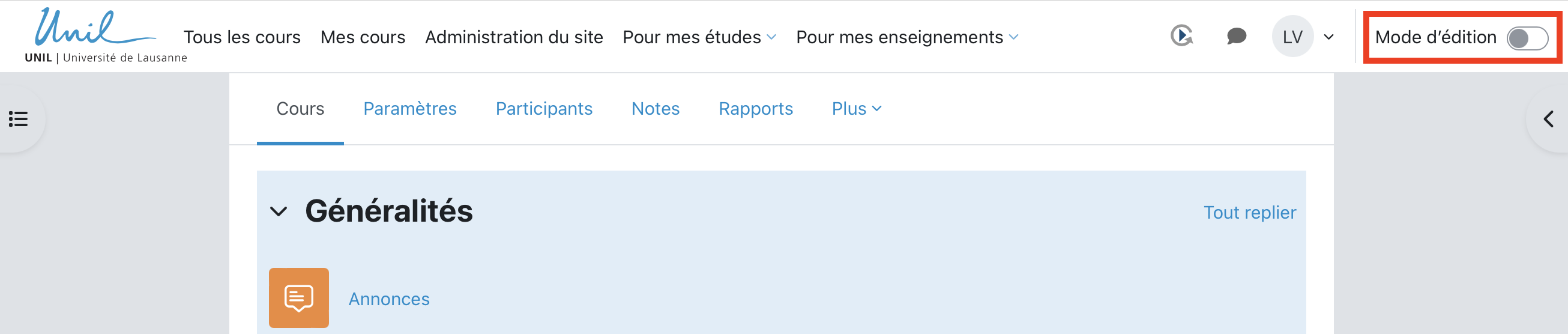Switch to the Paramètres tab

point(409,109)
